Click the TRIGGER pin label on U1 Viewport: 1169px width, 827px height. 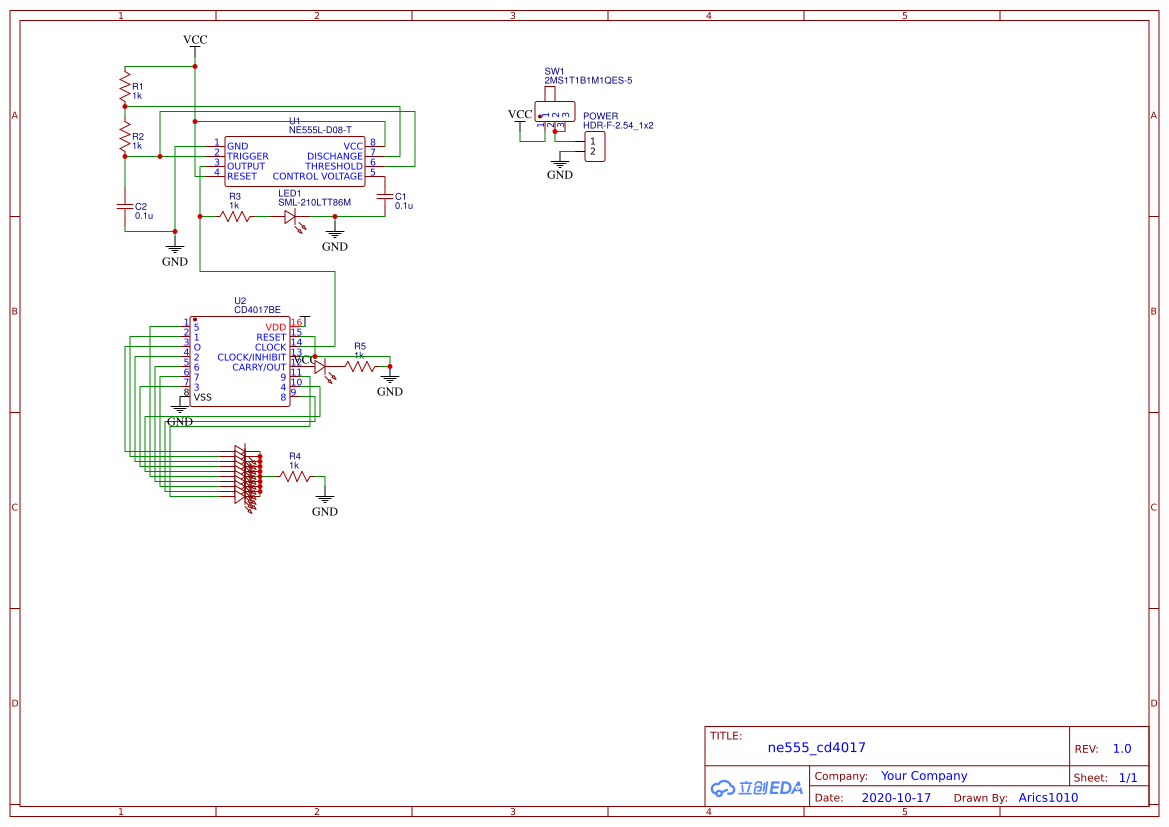(248, 157)
